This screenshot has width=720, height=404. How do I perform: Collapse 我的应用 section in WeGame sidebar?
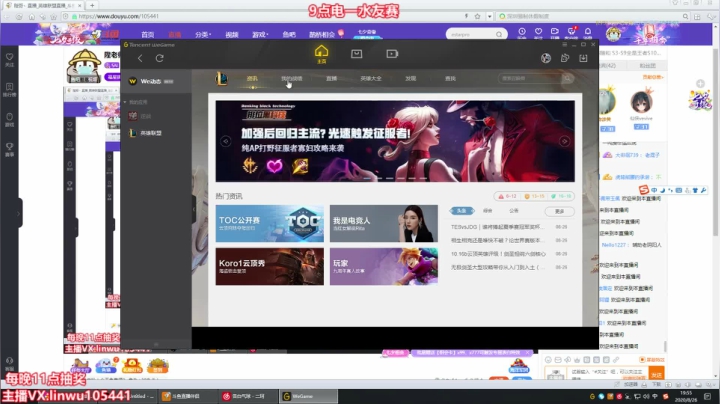point(125,102)
